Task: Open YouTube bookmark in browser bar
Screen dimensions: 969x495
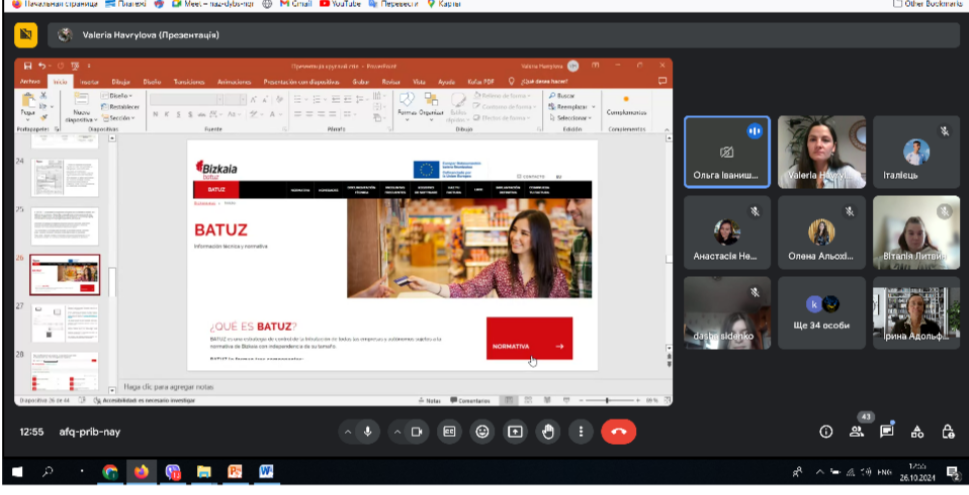Action: pyautogui.click(x=340, y=4)
